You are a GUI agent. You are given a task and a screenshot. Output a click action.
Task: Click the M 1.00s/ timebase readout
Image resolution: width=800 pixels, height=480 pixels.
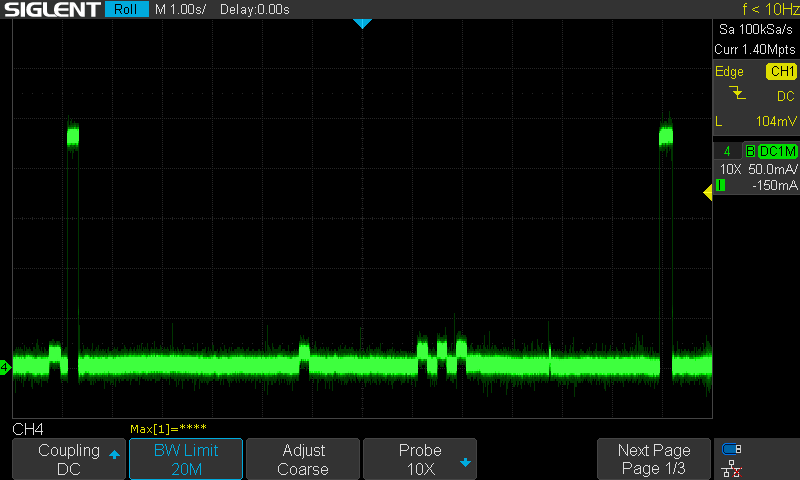tap(182, 10)
